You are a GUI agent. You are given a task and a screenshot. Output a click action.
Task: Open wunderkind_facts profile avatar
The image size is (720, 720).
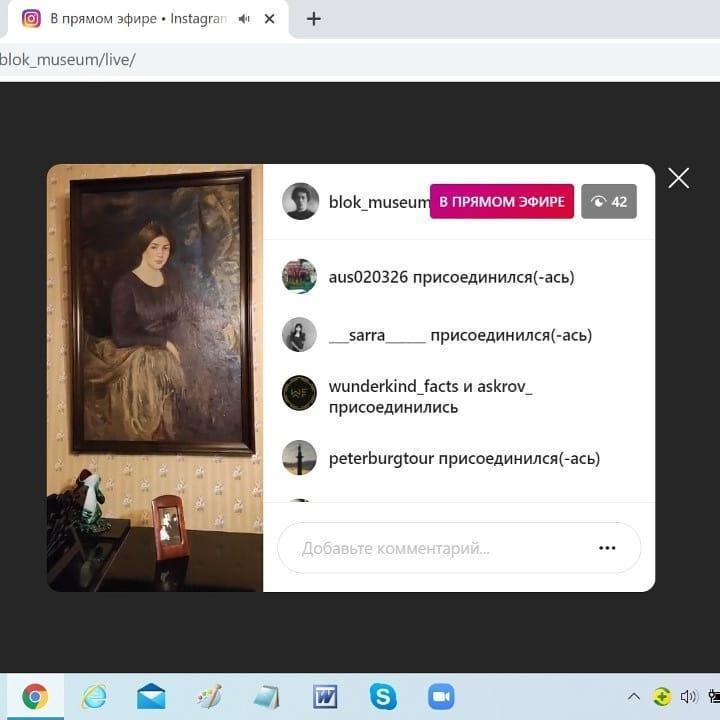[300, 393]
